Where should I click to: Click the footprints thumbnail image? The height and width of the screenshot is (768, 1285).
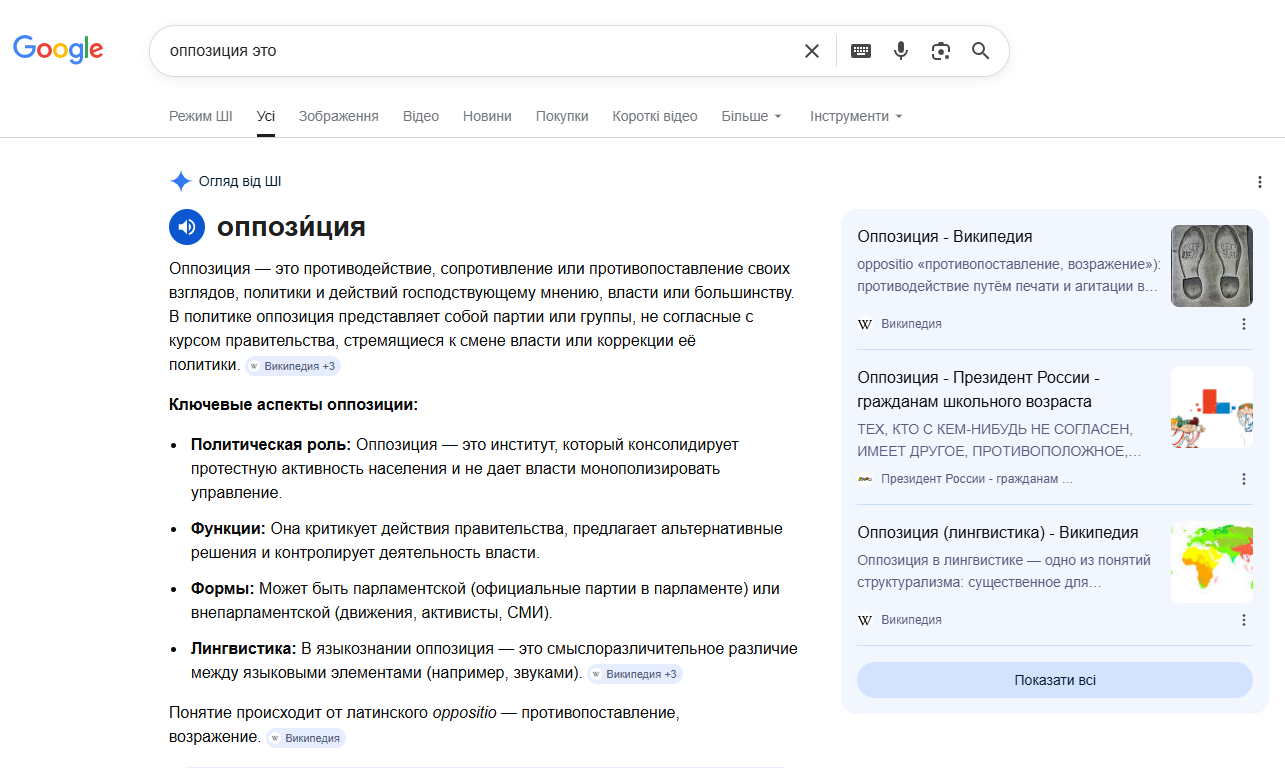1212,266
